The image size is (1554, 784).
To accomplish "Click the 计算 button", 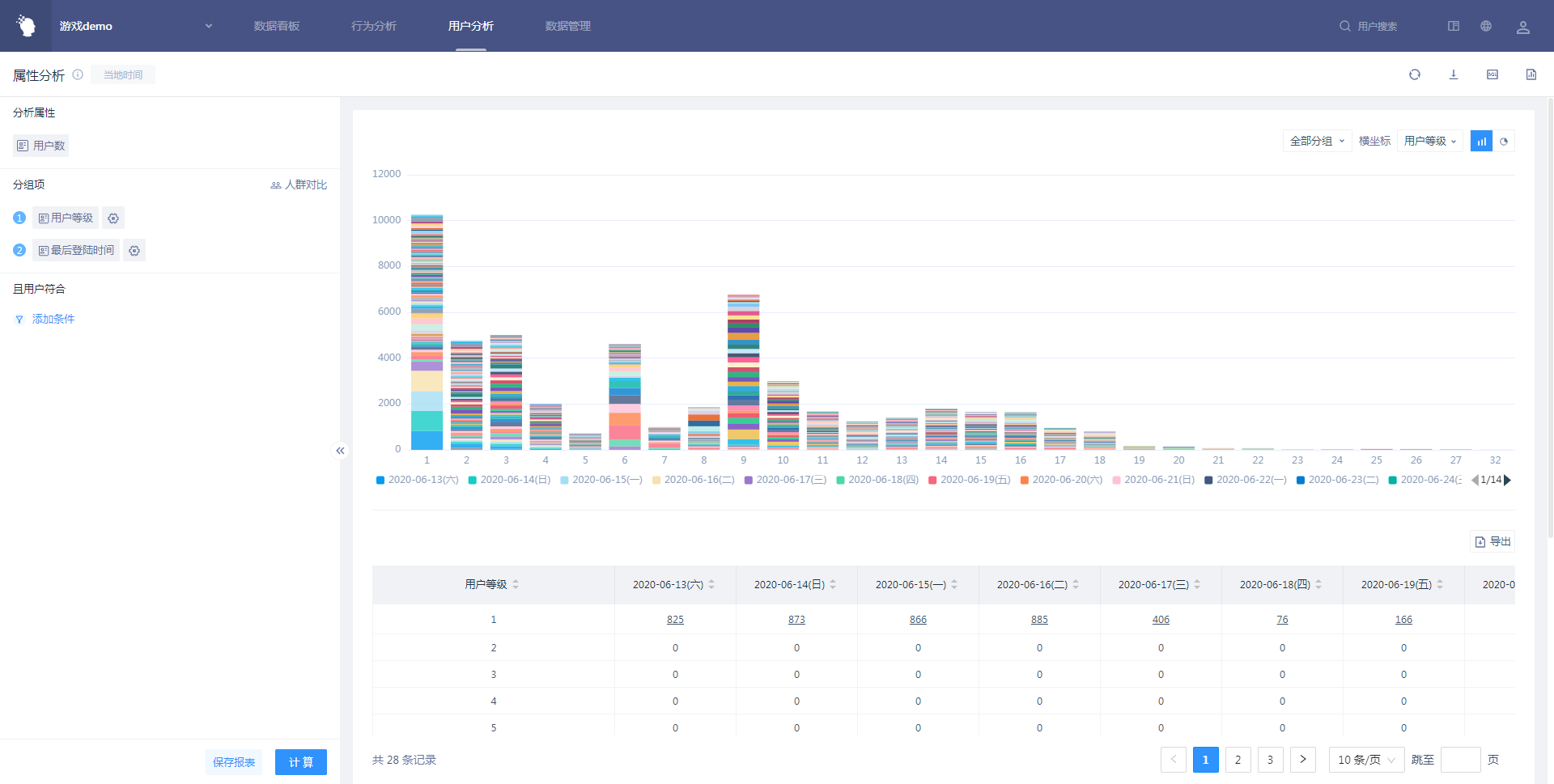I will (300, 762).
